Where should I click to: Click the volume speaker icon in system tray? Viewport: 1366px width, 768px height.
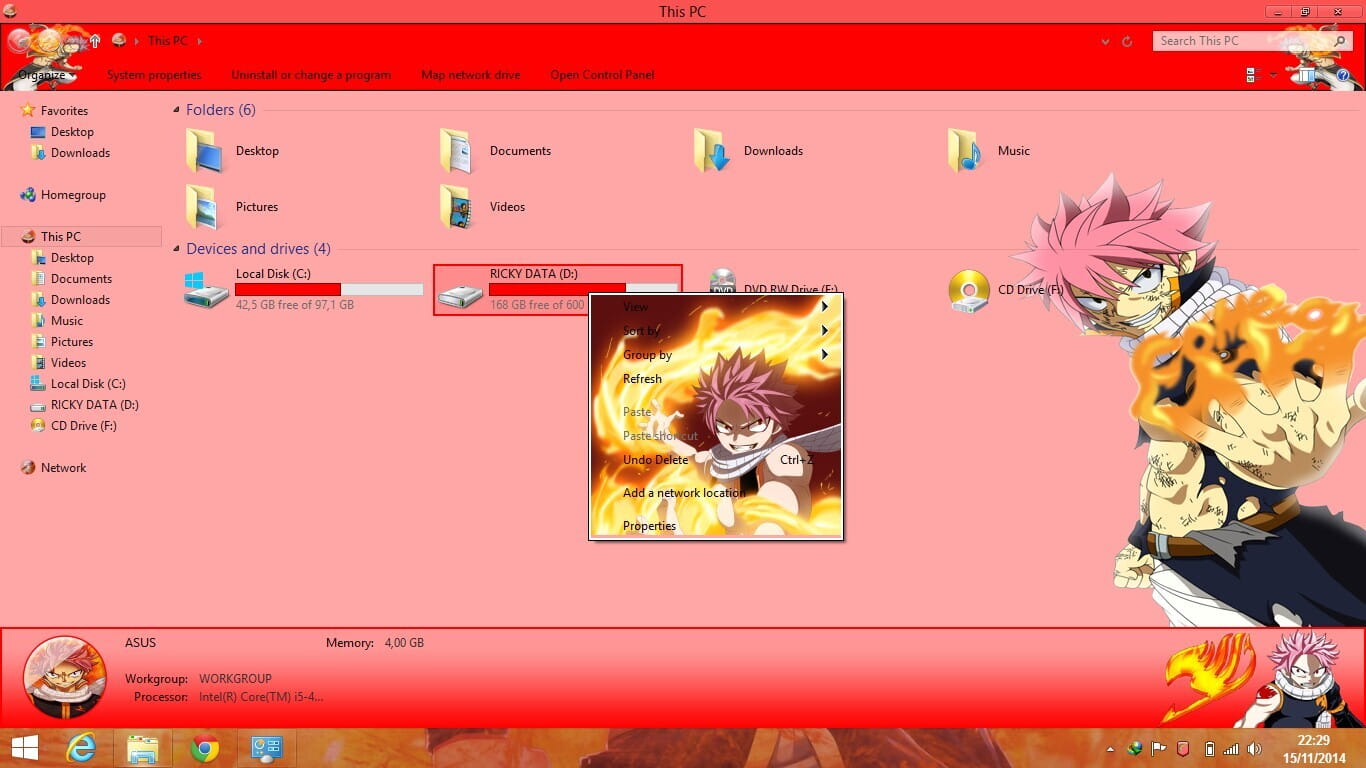click(x=1255, y=748)
